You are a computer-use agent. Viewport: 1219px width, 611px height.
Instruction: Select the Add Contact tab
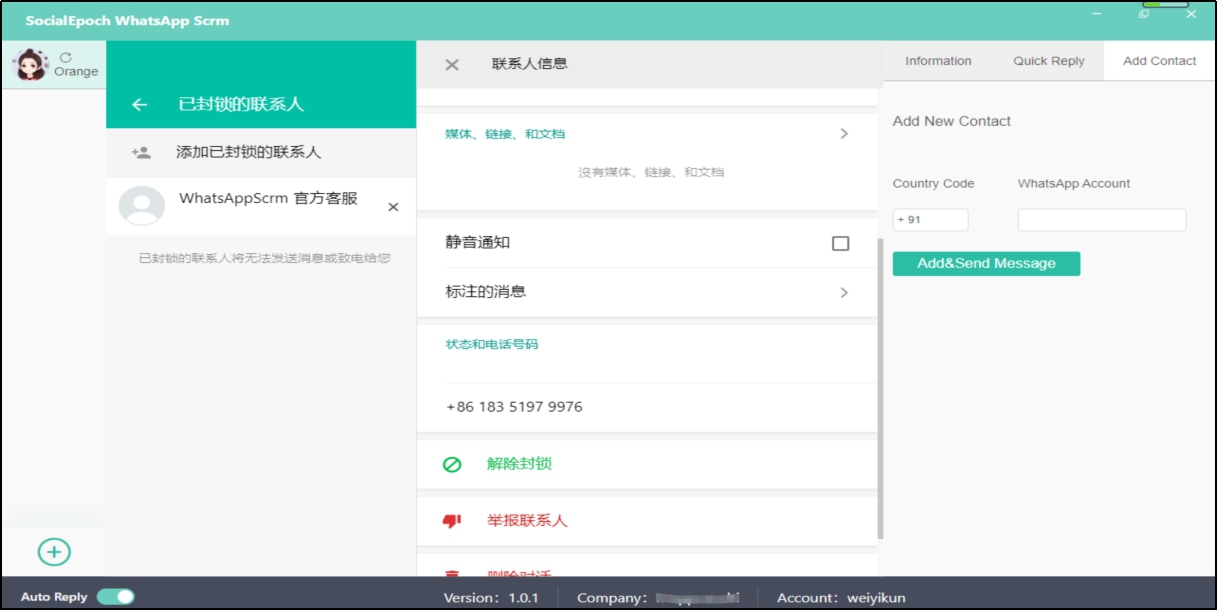click(x=1160, y=61)
